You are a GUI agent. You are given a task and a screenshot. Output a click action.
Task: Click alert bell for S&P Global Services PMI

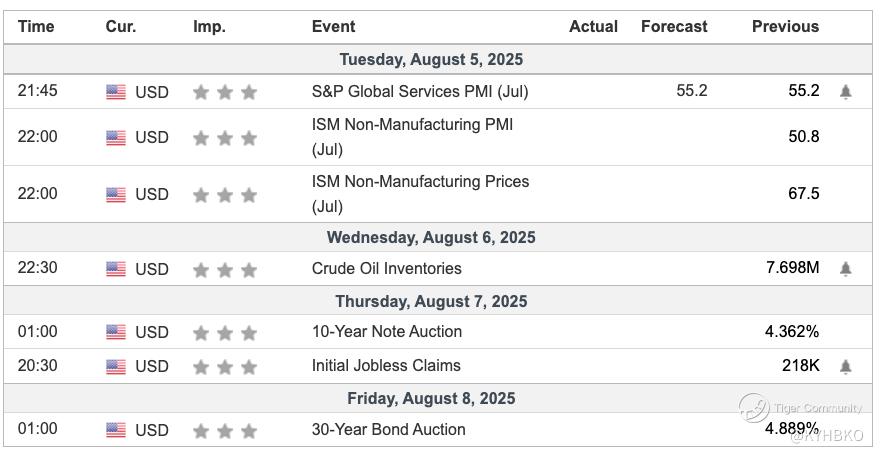coord(846,92)
